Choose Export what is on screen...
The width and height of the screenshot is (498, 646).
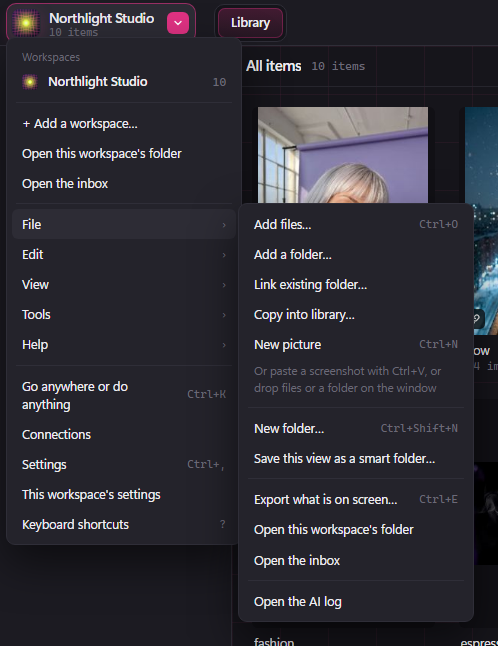(356, 500)
